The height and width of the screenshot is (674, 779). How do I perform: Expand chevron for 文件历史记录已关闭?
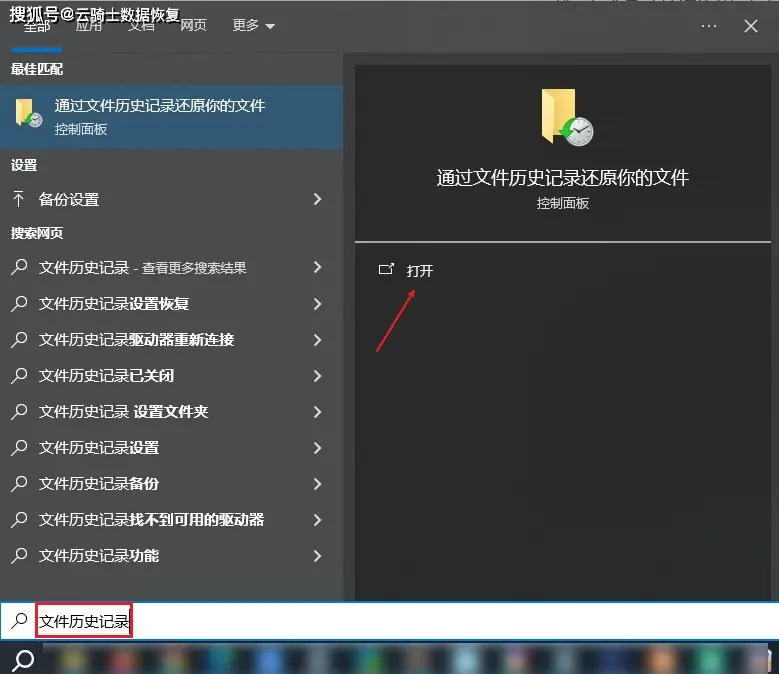pos(318,375)
